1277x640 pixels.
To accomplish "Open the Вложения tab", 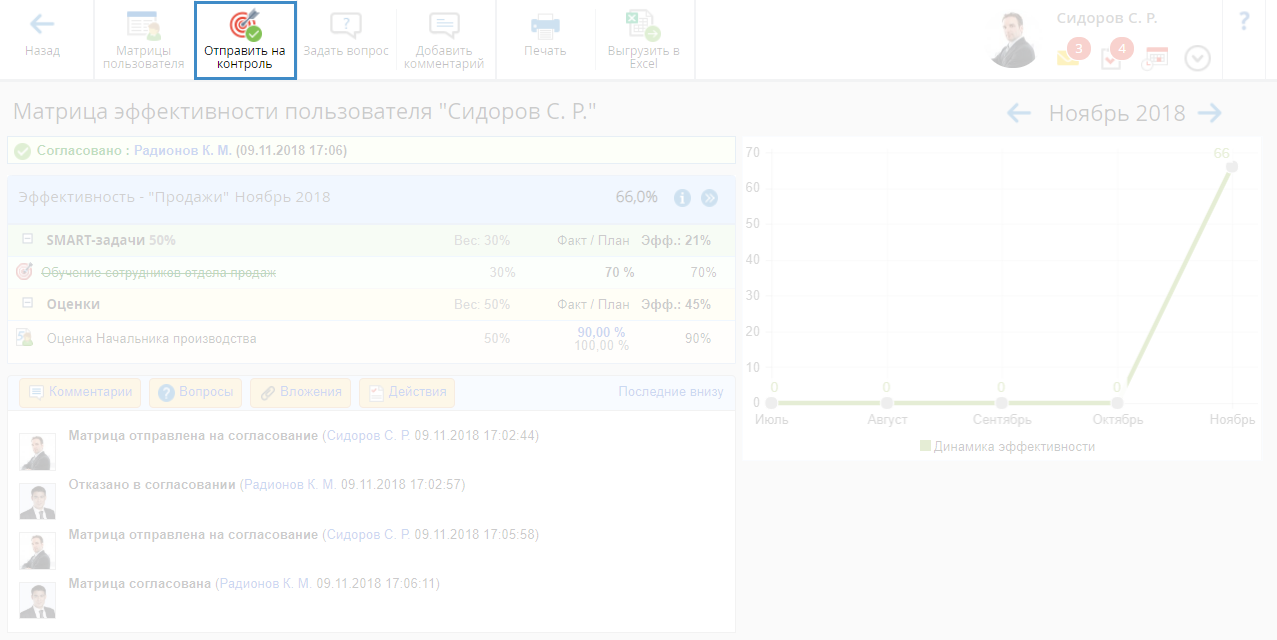I will tap(300, 392).
